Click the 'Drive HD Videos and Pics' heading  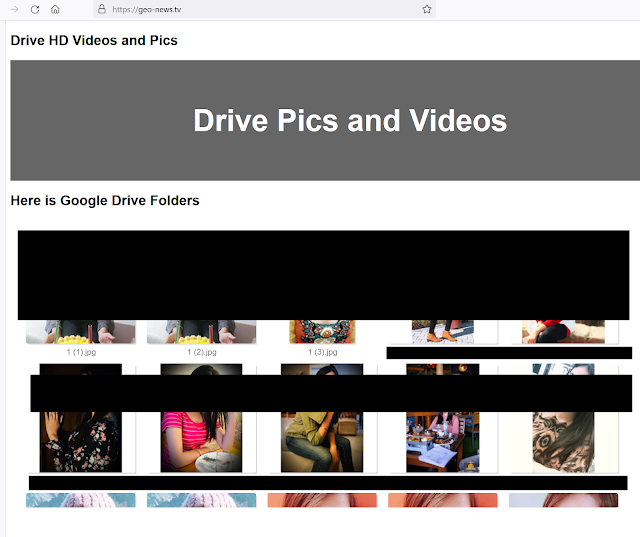pos(94,40)
